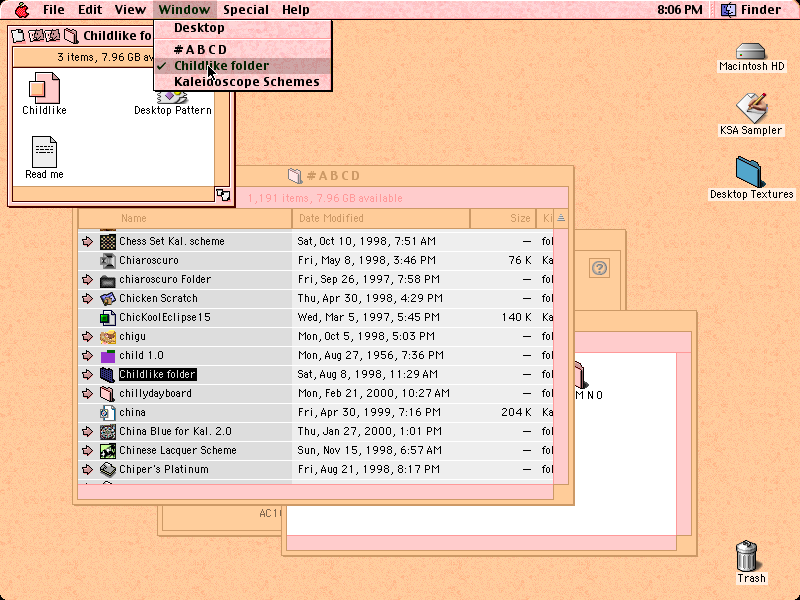Click the child 1.0 purple folder icon
Viewport: 800px width, 600px height.
(x=108, y=356)
